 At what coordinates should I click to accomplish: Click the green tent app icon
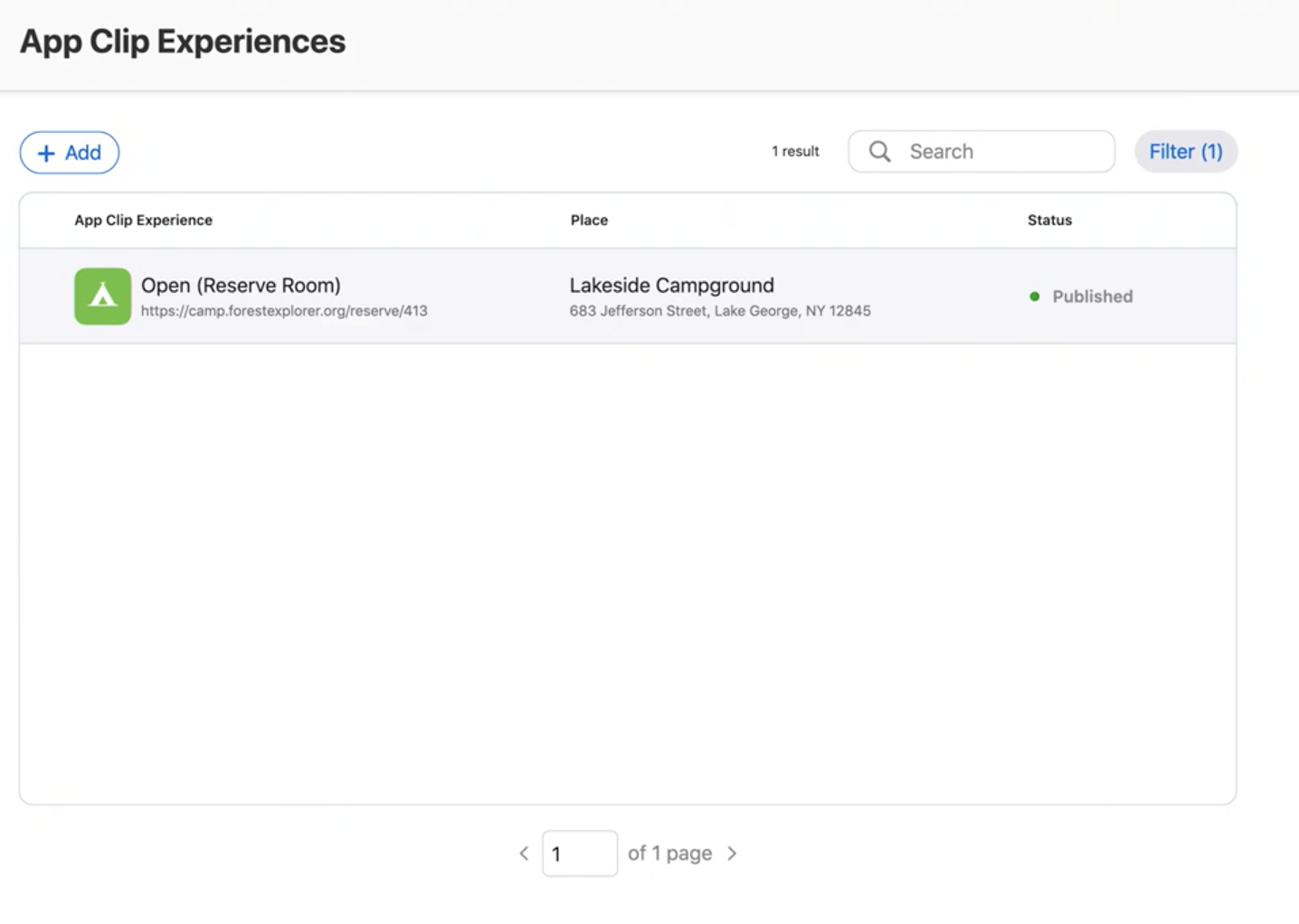[x=103, y=297]
